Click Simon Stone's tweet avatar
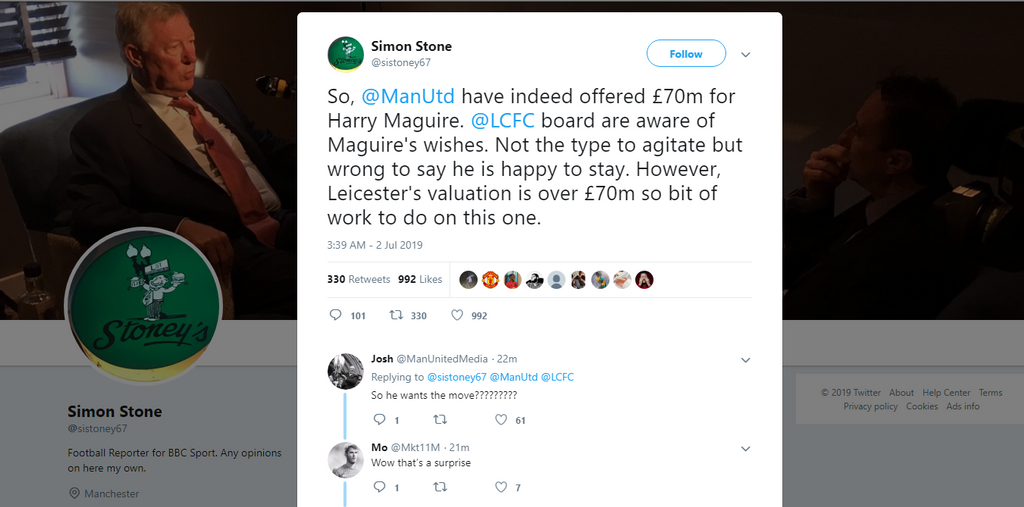Image resolution: width=1024 pixels, height=507 pixels. [346, 54]
